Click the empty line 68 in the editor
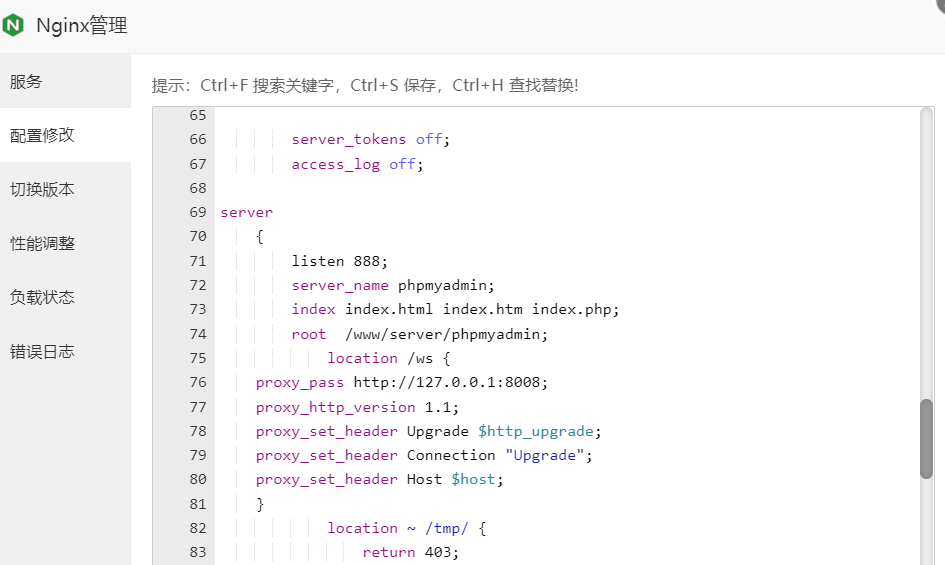Screen dimensions: 945x565 coord(500,188)
